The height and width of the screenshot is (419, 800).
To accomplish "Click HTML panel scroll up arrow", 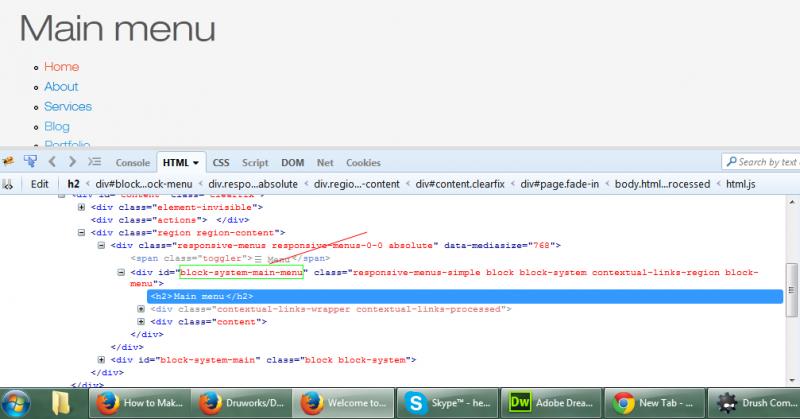I will pyautogui.click(x=791, y=202).
